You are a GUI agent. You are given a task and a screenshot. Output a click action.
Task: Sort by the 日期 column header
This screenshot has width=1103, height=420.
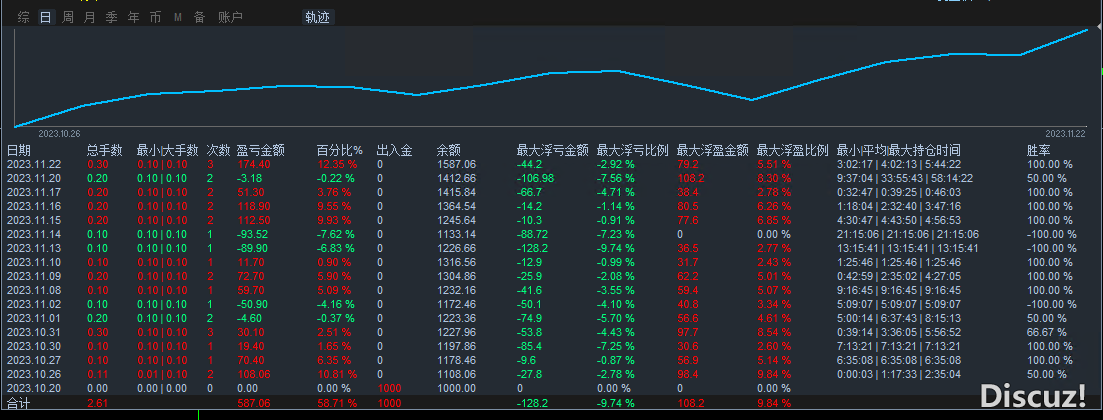19,150
